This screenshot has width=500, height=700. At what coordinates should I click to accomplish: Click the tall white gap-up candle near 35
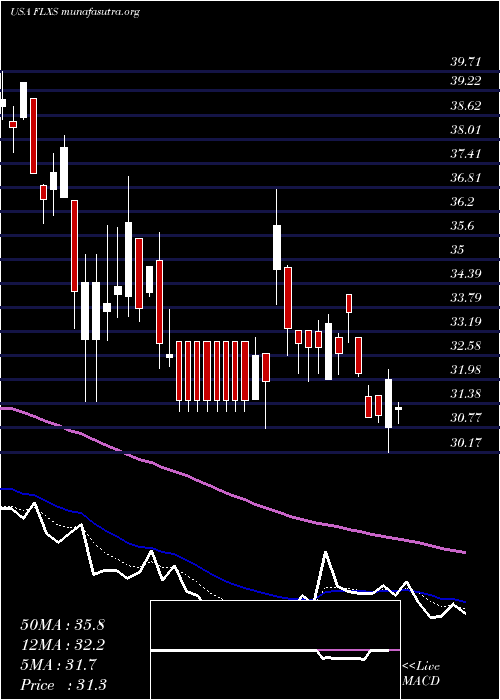point(277,247)
